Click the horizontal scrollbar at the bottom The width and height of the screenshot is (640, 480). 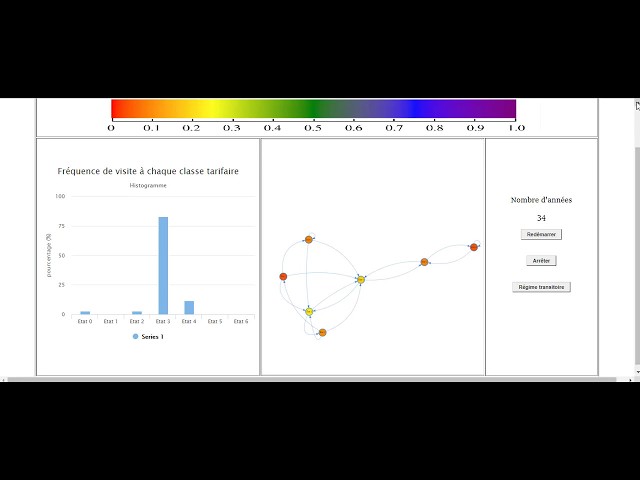click(x=311, y=380)
